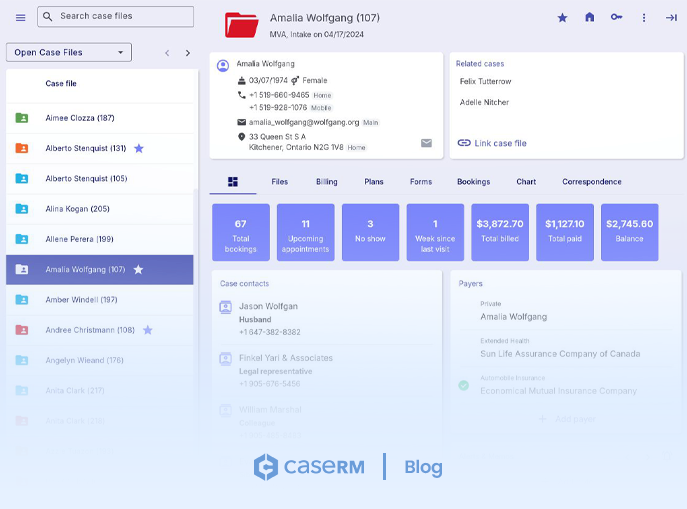
Task: Click contact icon for Jason Wolfgan
Action: (x=226, y=307)
